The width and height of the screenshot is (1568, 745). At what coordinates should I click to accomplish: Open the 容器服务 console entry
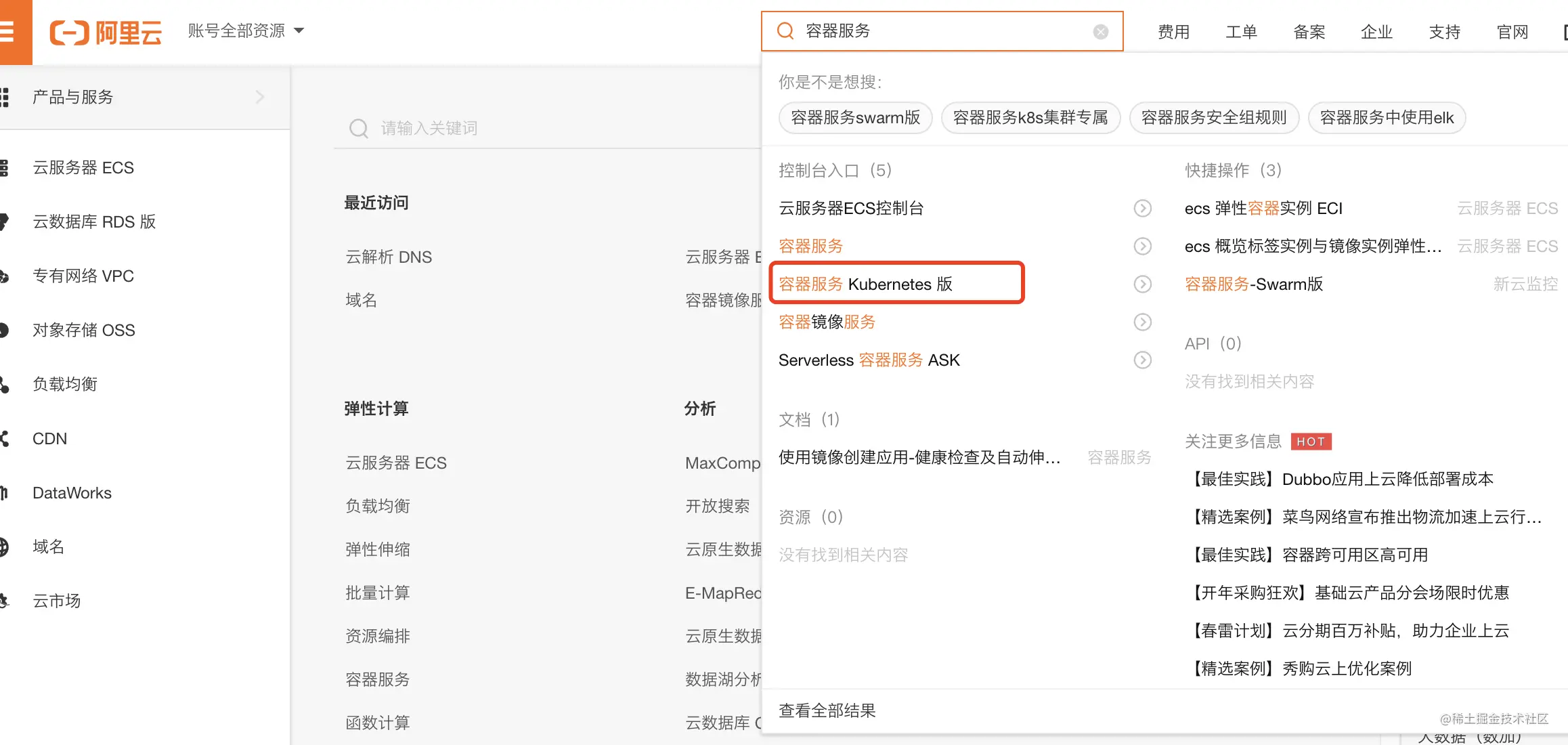[x=810, y=246]
